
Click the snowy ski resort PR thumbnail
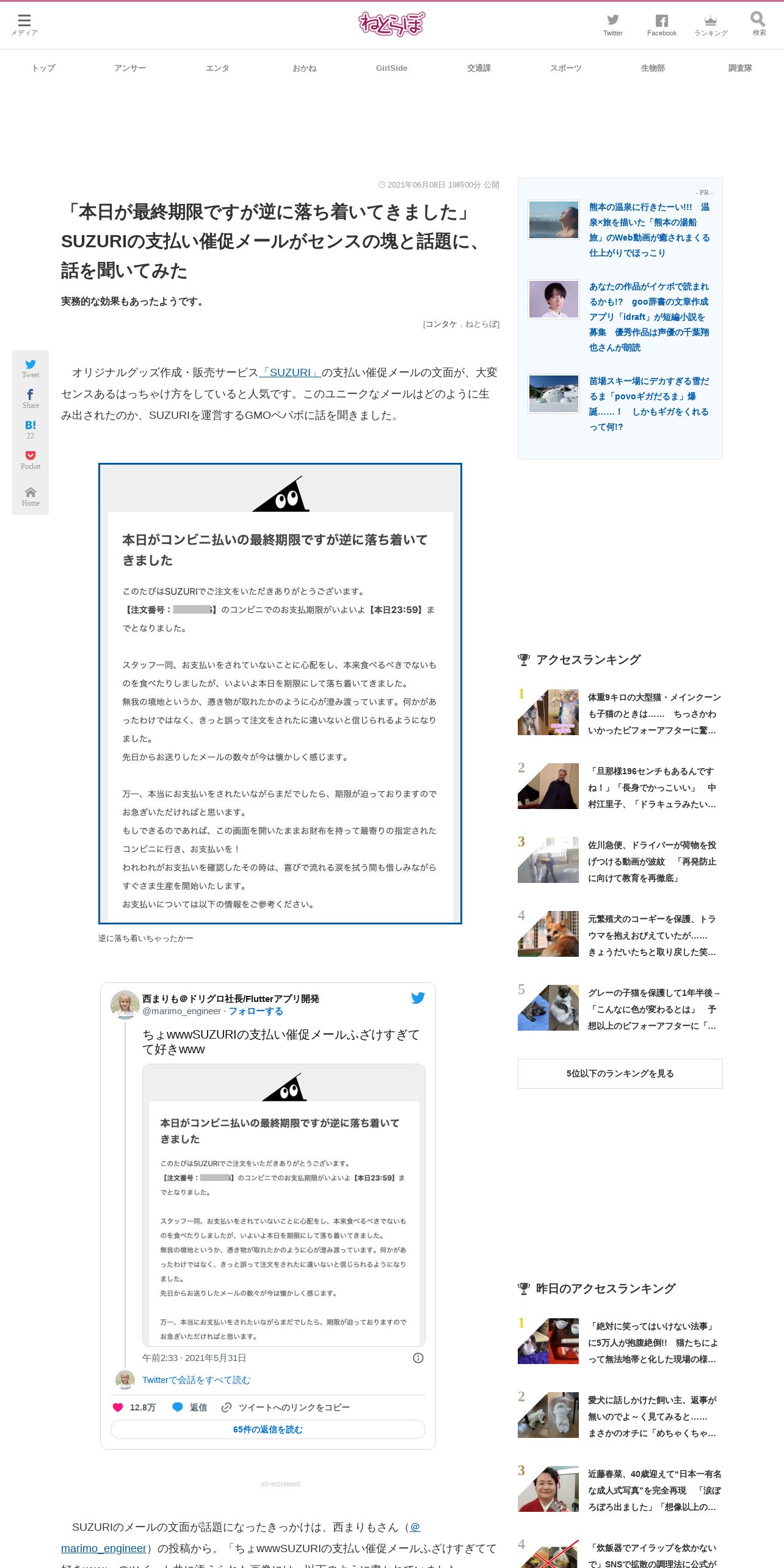[553, 394]
